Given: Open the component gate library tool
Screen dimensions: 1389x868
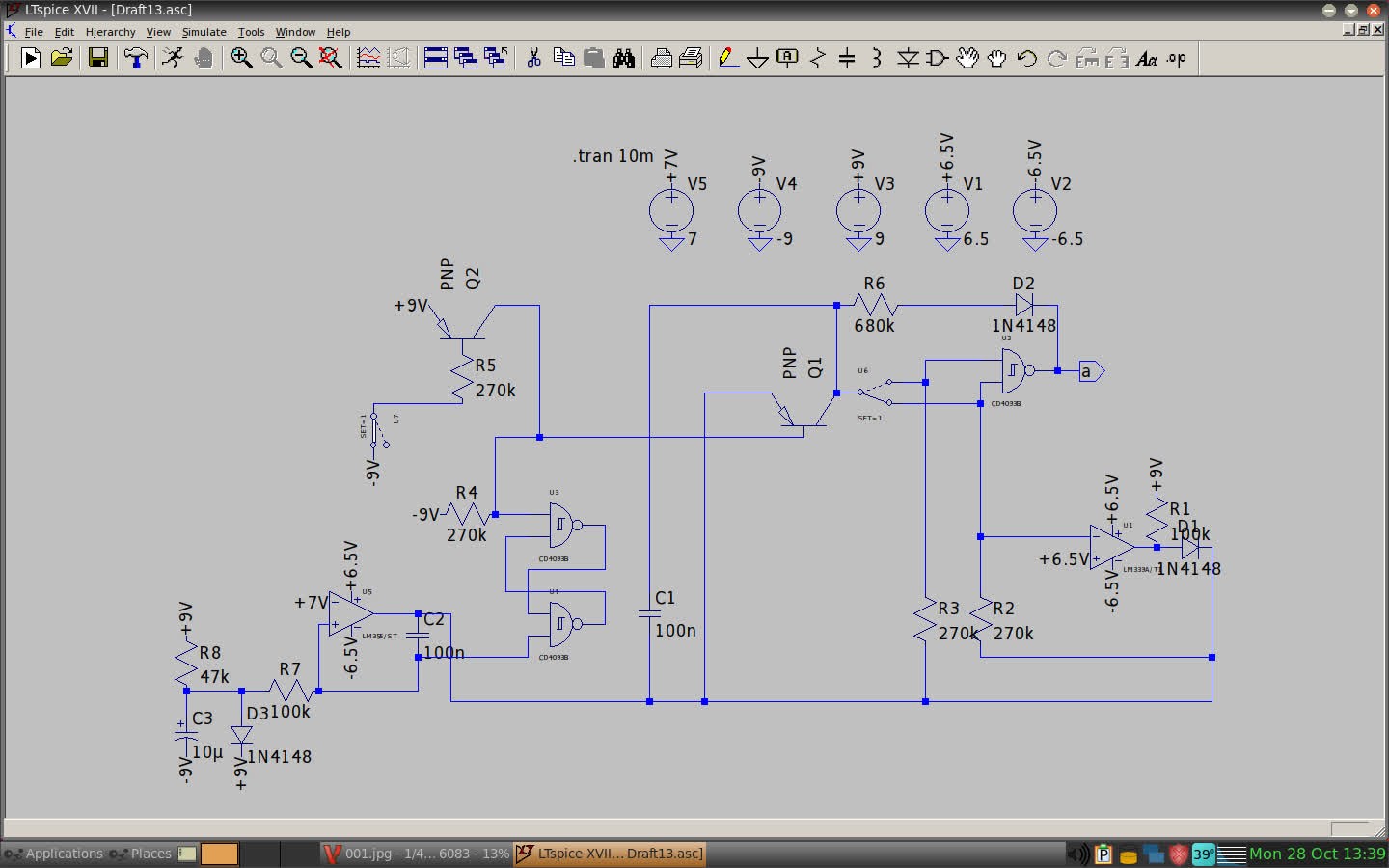Looking at the screenshot, I should [x=937, y=59].
